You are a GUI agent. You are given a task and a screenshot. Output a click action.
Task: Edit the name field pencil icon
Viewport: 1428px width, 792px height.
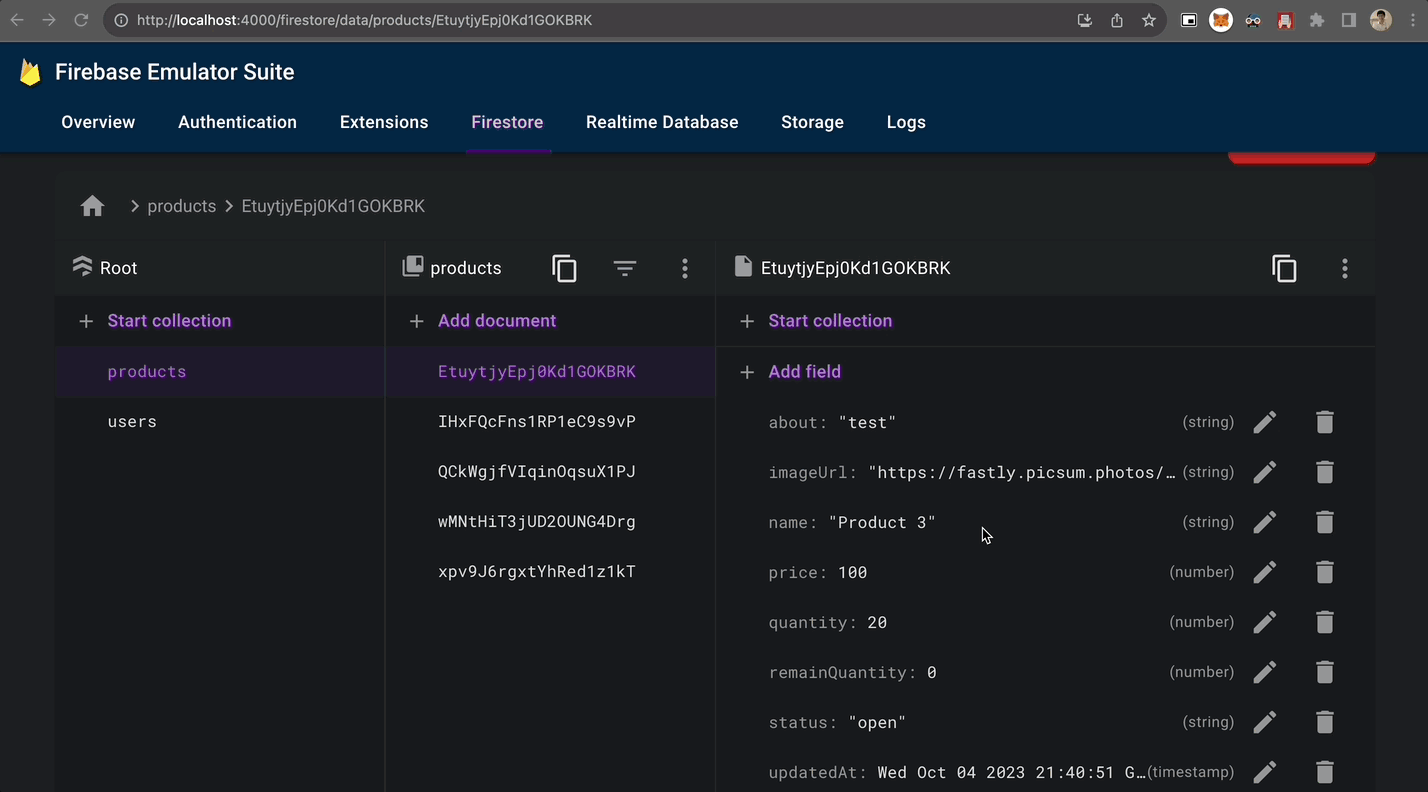coord(1265,522)
